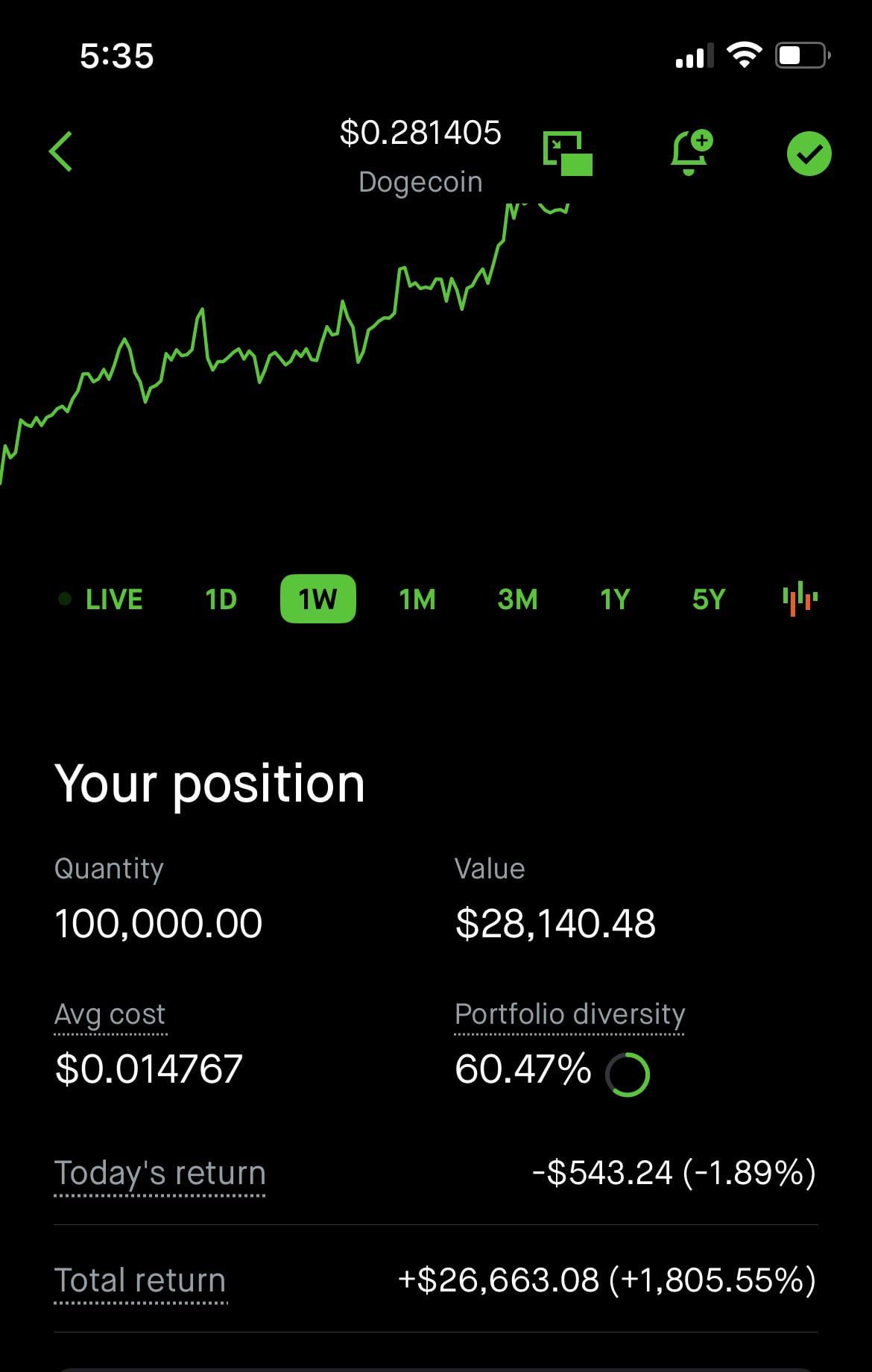Viewport: 872px width, 1372px height.
Task: Select the 1W chart range
Action: tap(318, 599)
